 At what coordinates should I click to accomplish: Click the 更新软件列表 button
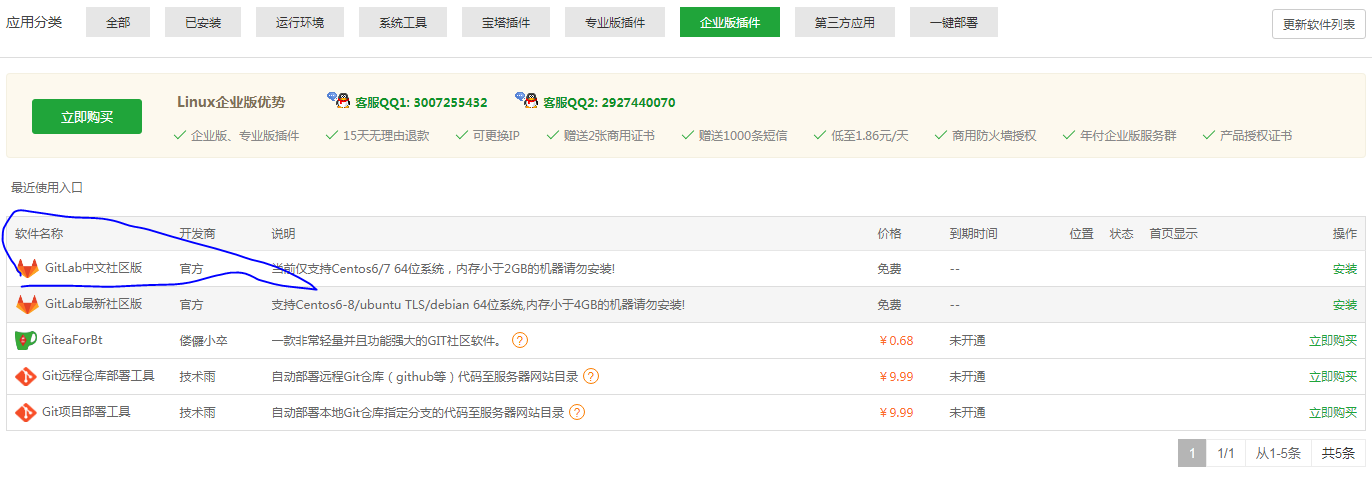1319,25
